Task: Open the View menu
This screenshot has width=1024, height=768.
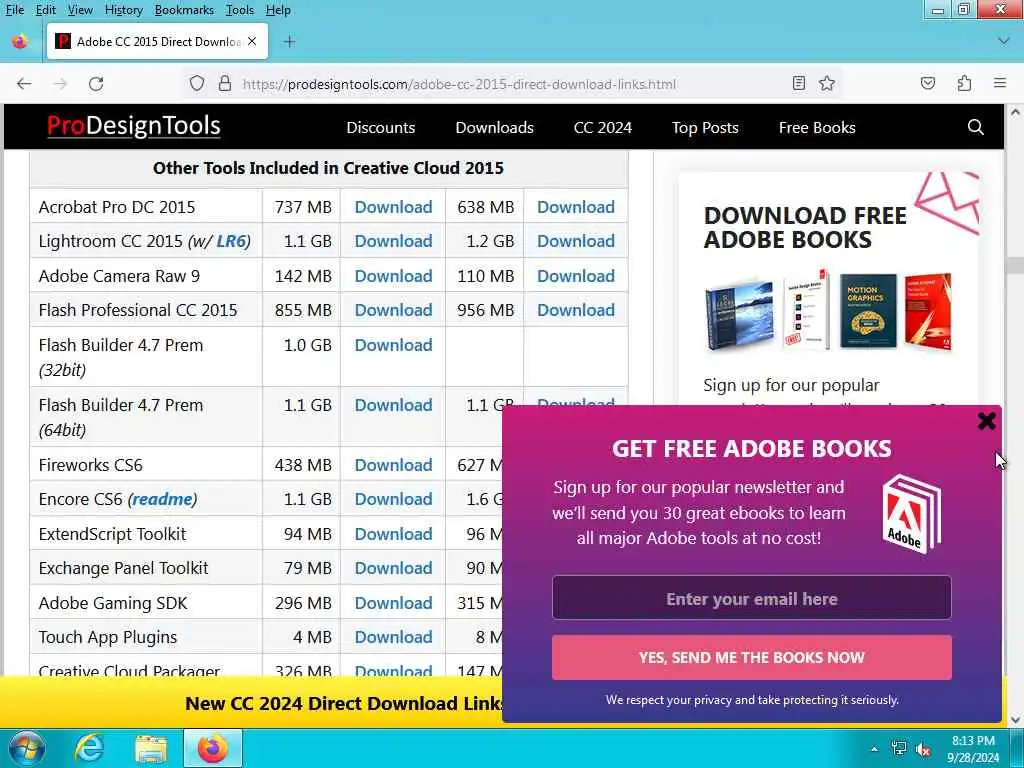Action: [x=80, y=10]
